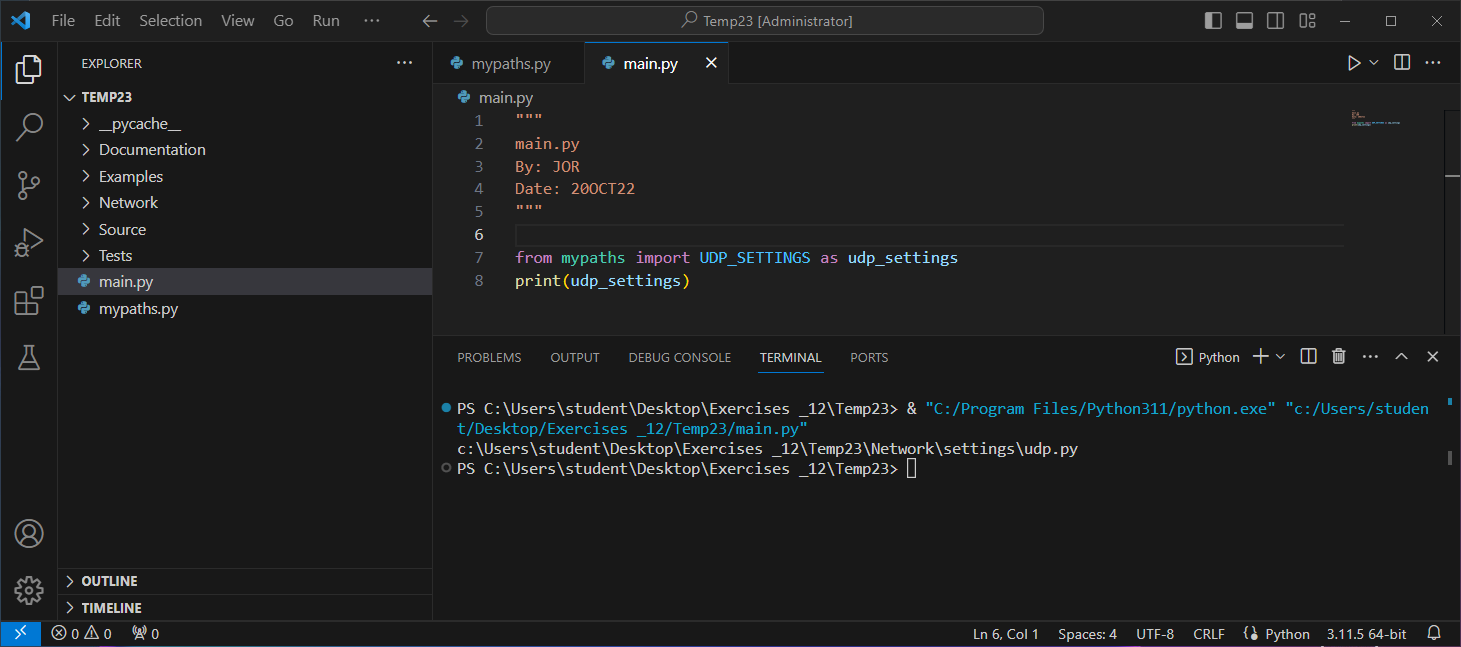Click the Temp23 command center search box
Screen dimensions: 1461x647
click(x=765, y=21)
